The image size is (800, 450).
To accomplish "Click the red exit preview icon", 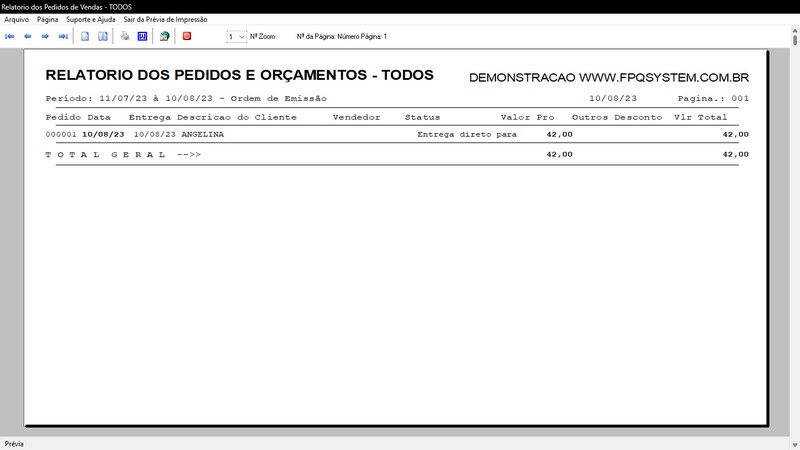I will (187, 36).
